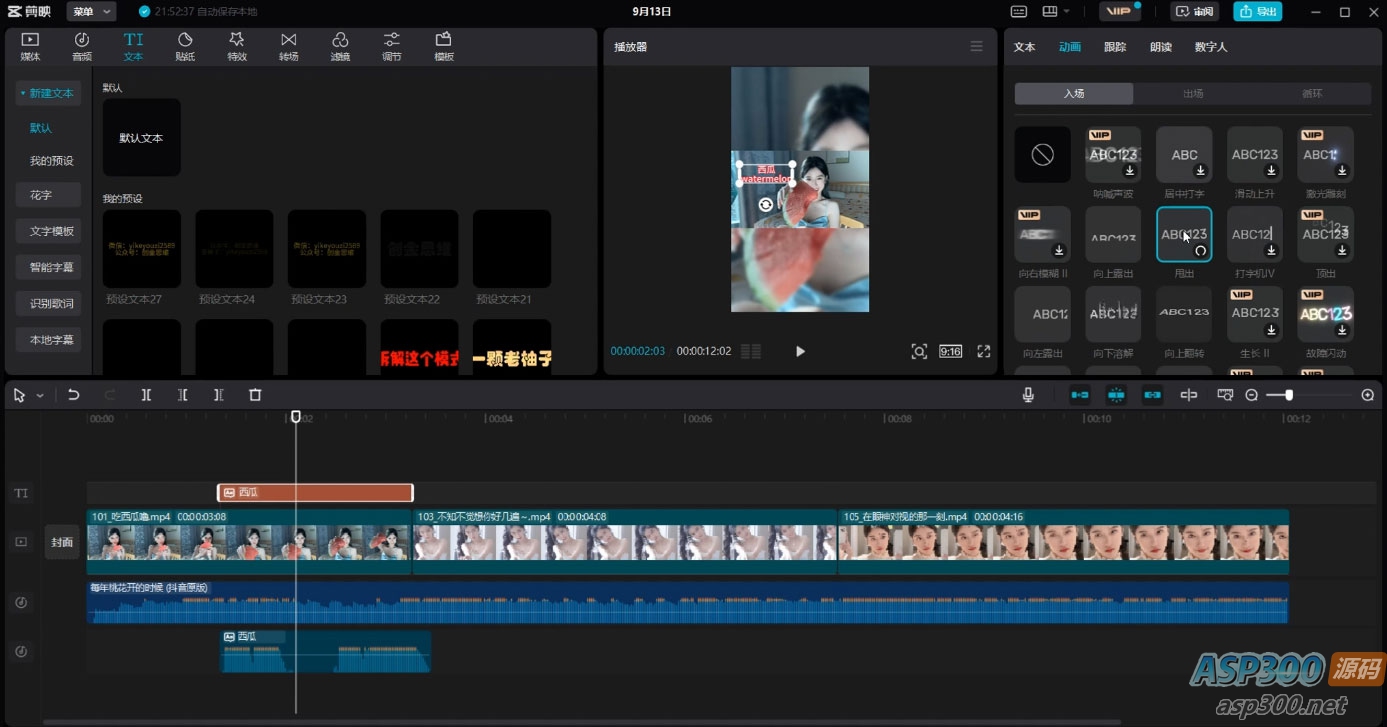This screenshot has height=727, width=1387.
Task: Expand the selection tool mode dropdown arrow
Action: pos(40,396)
